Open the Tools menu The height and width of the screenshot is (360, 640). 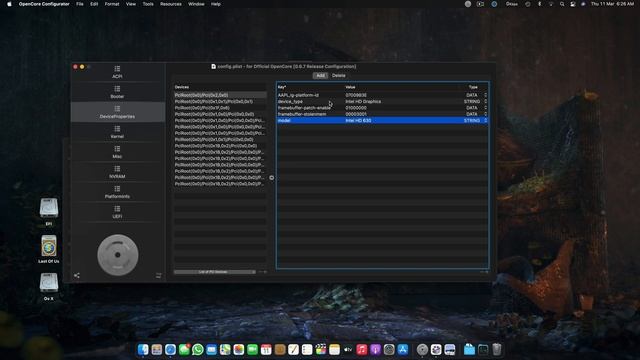(148, 4)
